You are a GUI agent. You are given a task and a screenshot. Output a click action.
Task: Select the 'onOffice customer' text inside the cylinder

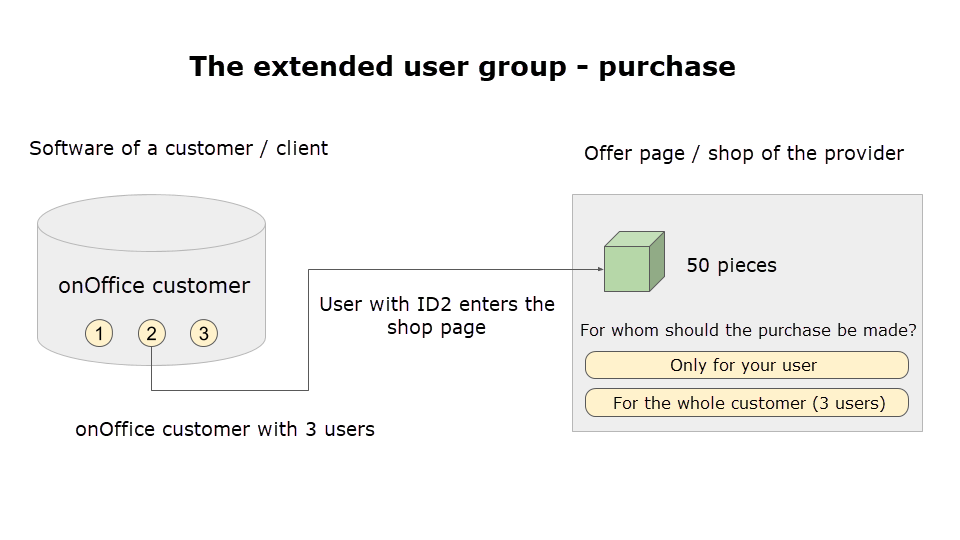pos(154,285)
